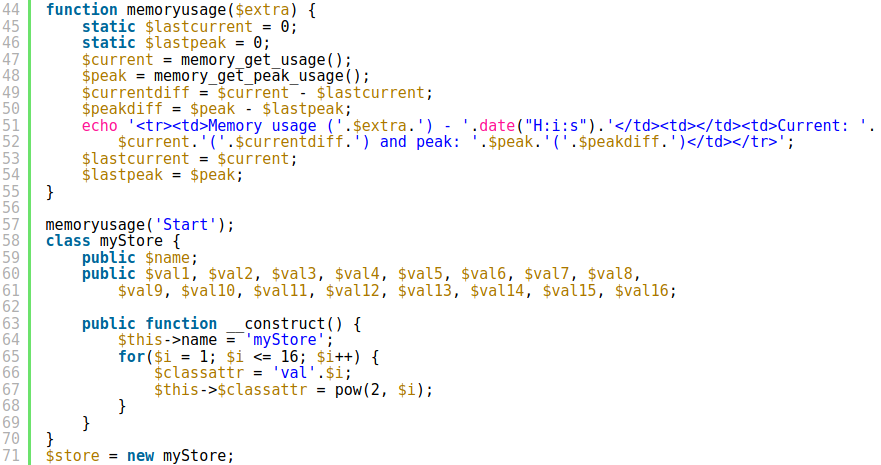Click the for loop keyword
The width and height of the screenshot is (881, 465).
131,357
